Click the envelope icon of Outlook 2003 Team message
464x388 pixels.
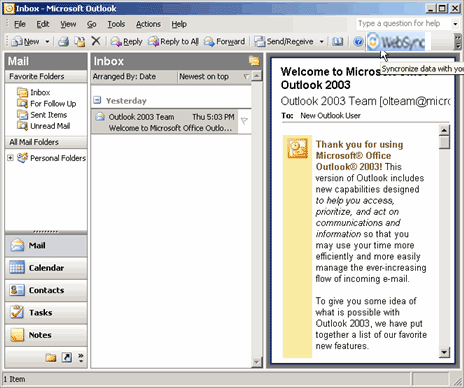[x=100, y=117]
